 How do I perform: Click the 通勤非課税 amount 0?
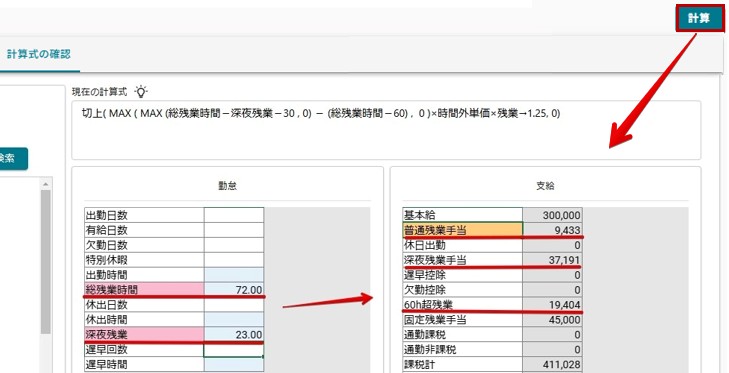(552, 349)
